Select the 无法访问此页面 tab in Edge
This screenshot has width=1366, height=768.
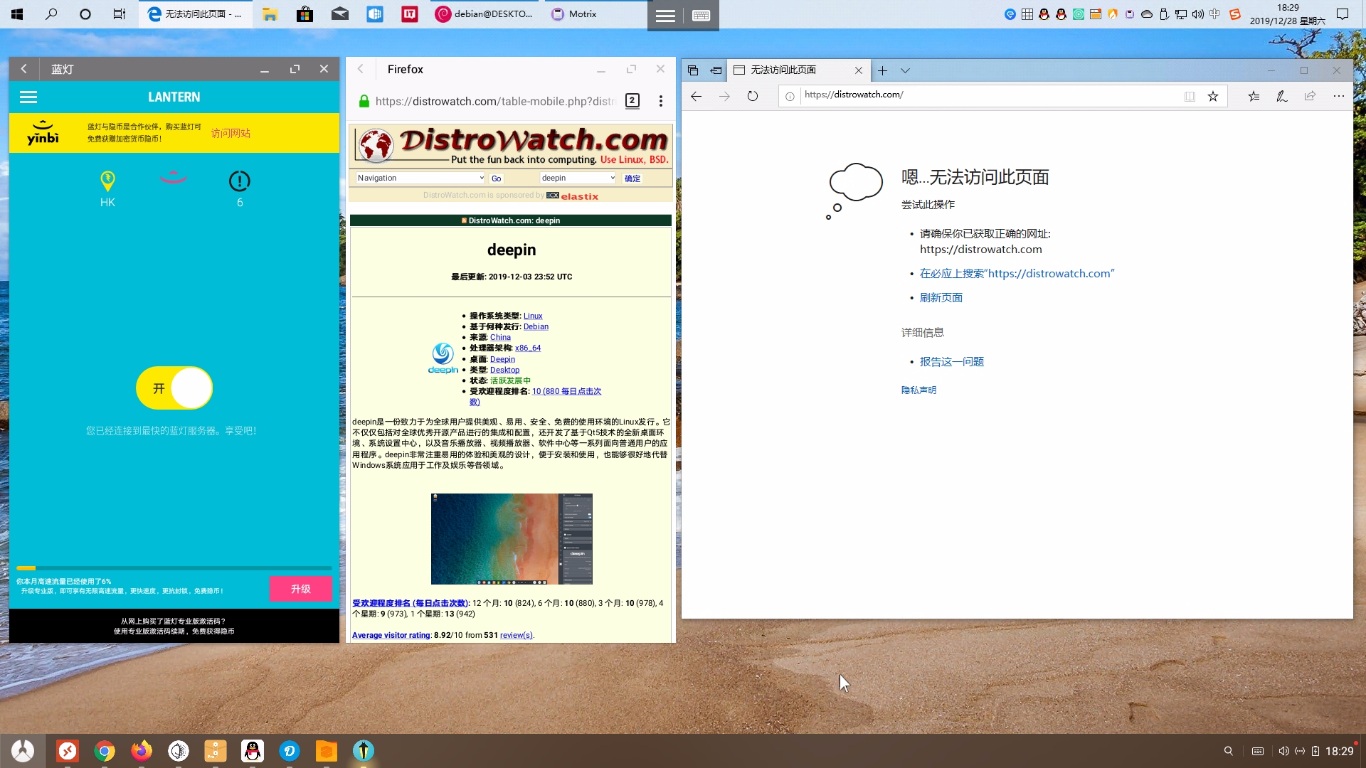[x=798, y=70]
